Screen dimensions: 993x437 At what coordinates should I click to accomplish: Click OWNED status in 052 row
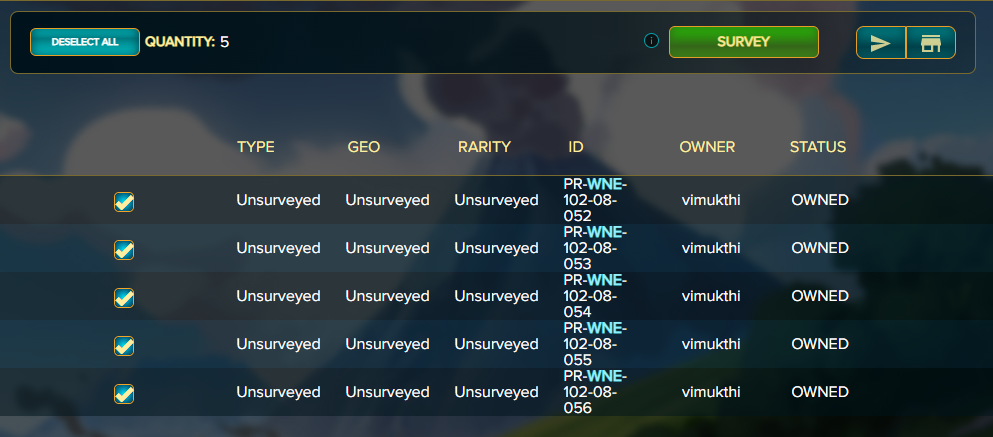pos(820,200)
